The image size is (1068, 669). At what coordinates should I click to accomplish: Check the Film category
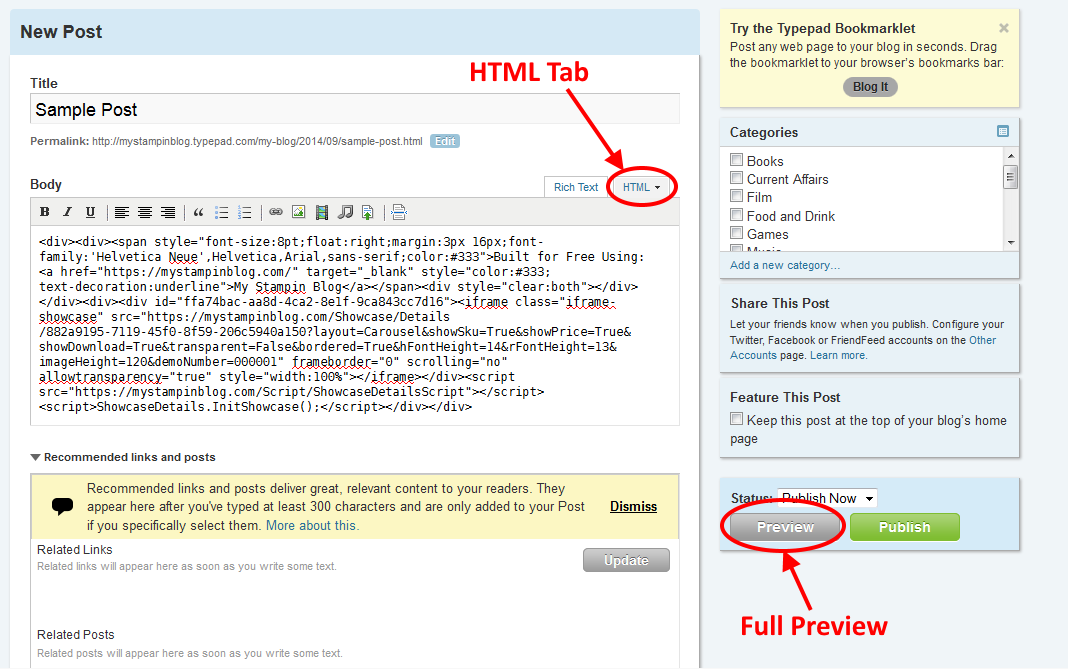[x=736, y=196]
